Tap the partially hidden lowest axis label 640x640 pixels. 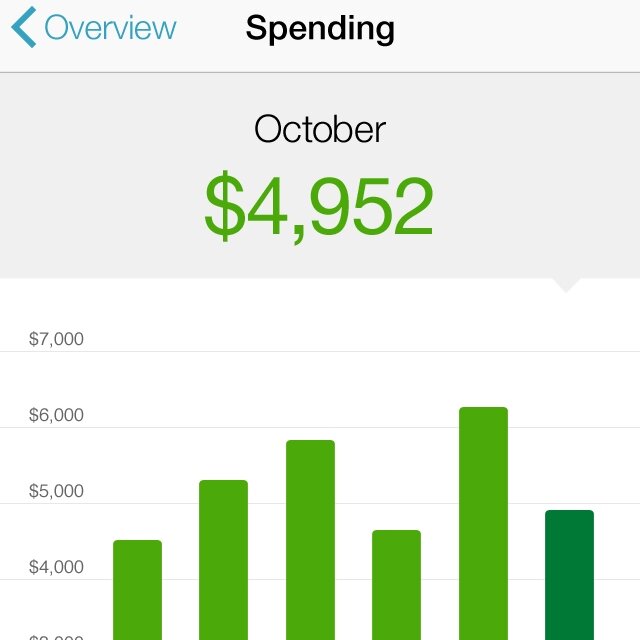[x=56, y=637]
